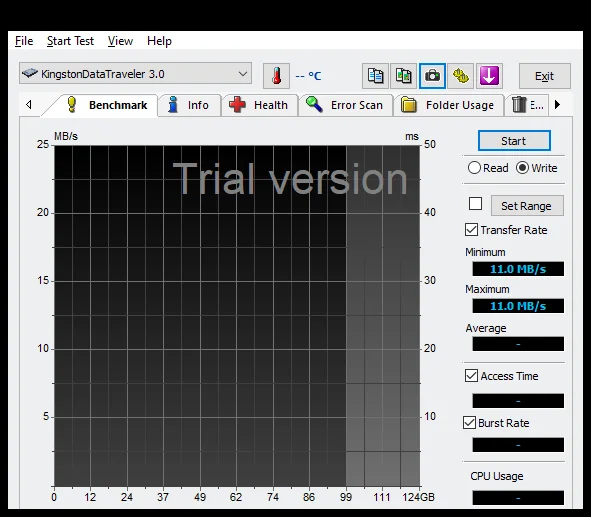
Task: Click the 124GB axis label
Action: 418,497
